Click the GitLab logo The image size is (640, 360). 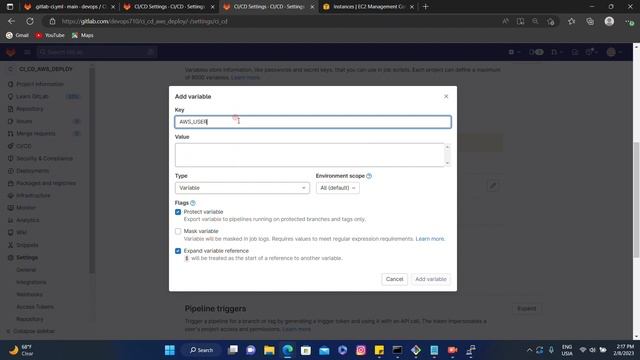tap(11, 52)
